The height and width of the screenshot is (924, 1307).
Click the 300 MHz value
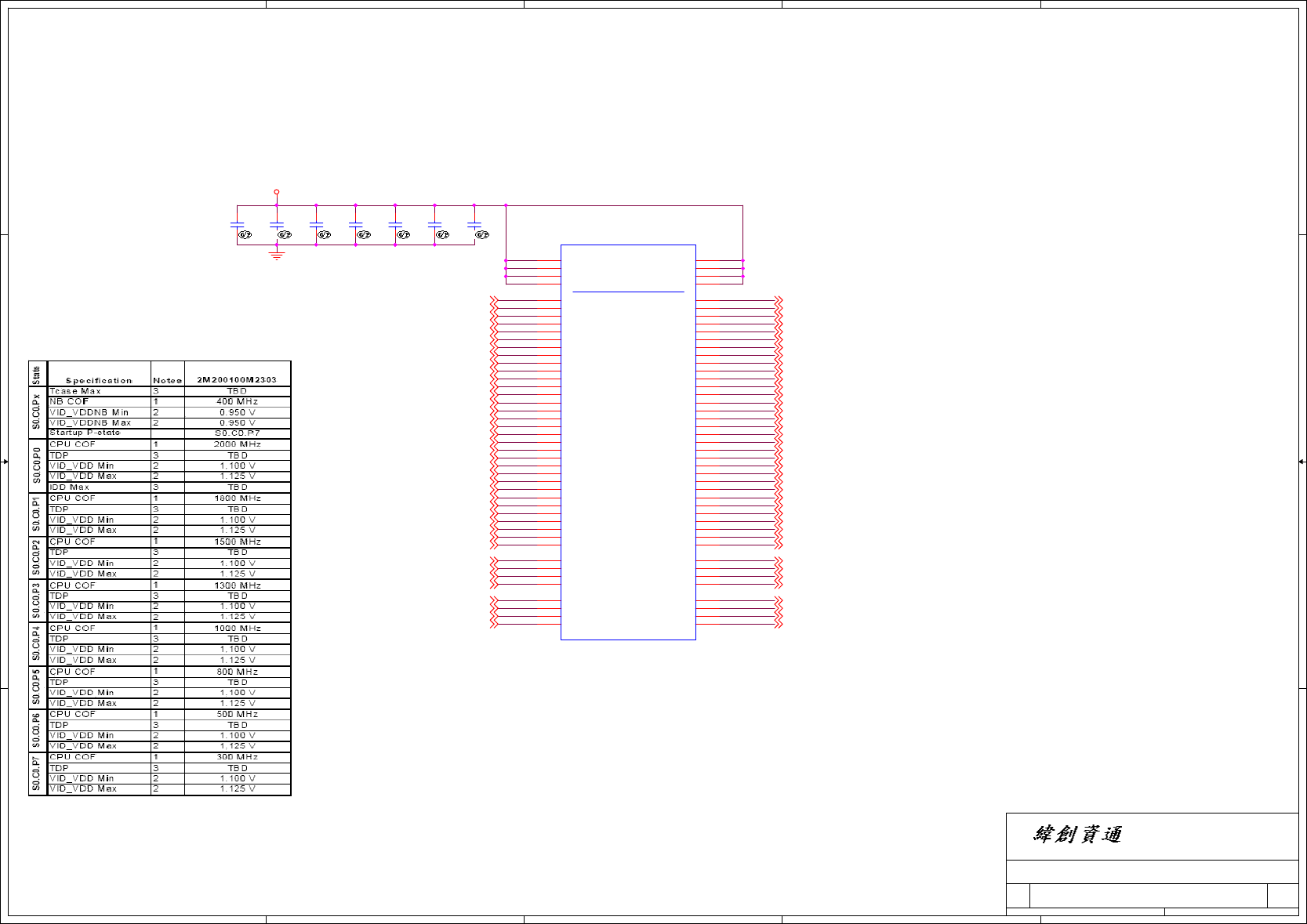point(238,757)
